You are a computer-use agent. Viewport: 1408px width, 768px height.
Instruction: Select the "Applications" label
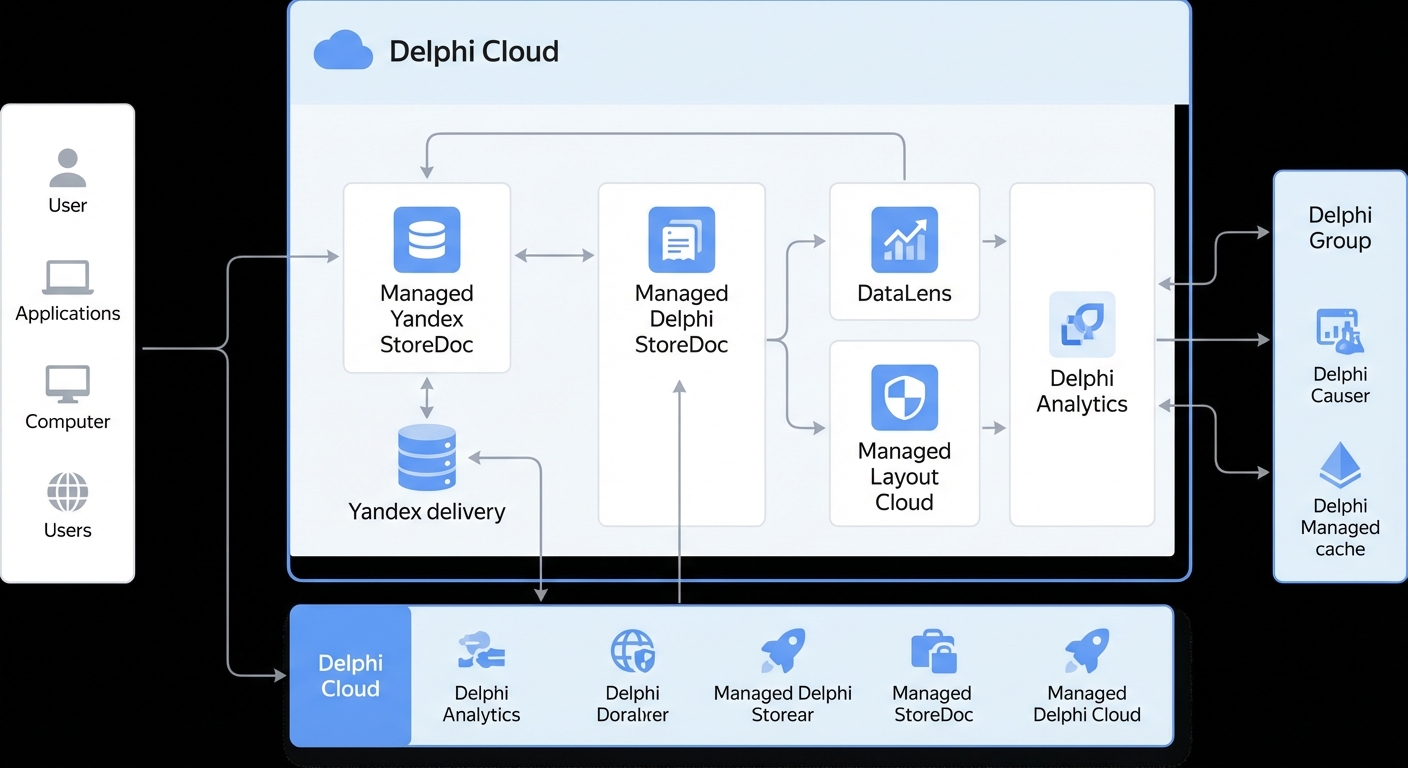click(x=68, y=313)
